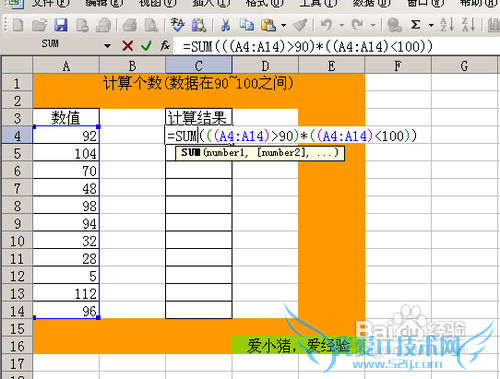Screen dimensions: 500x379
Task: Click the Open file folder icon
Action: point(39,25)
